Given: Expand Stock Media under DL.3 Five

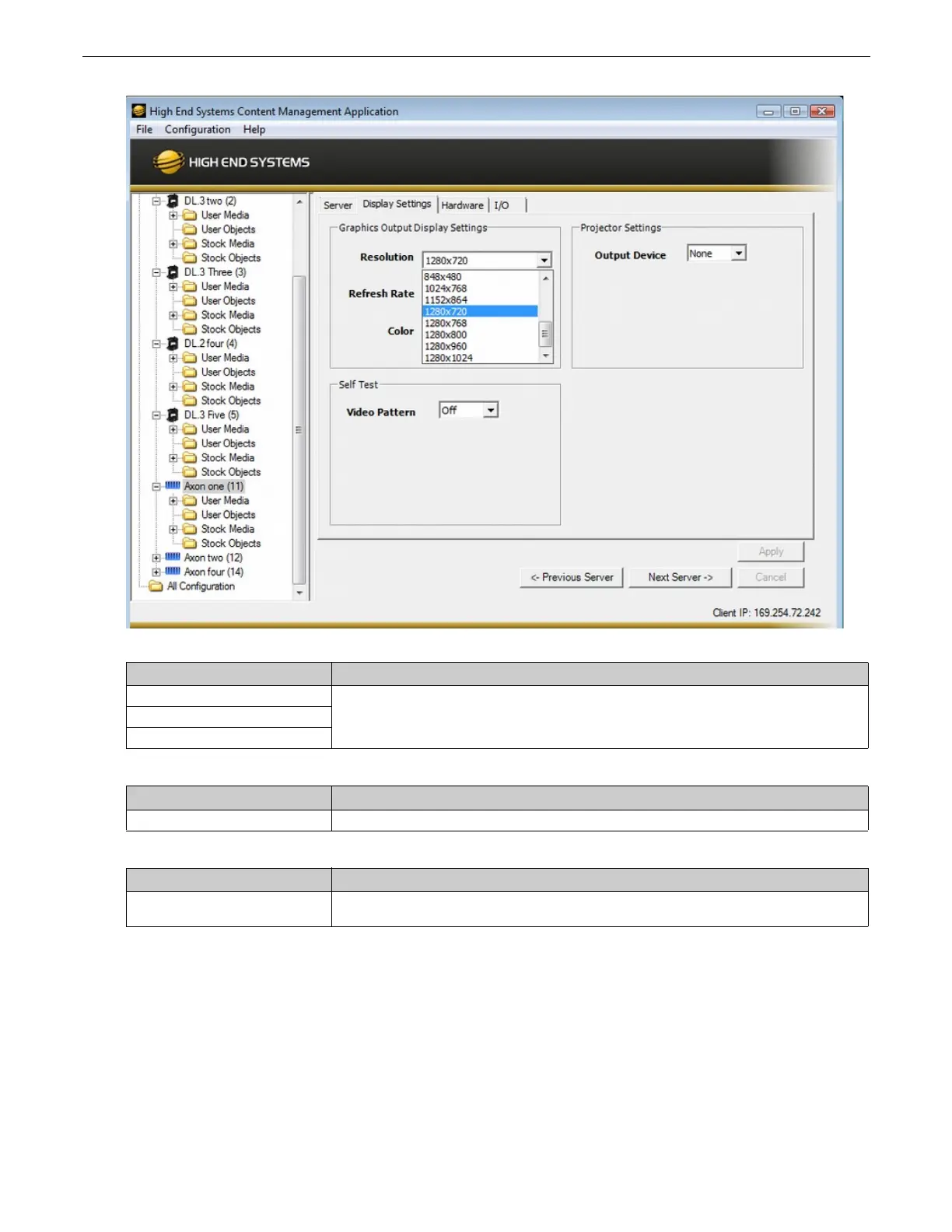Looking at the screenshot, I should tap(173, 458).
